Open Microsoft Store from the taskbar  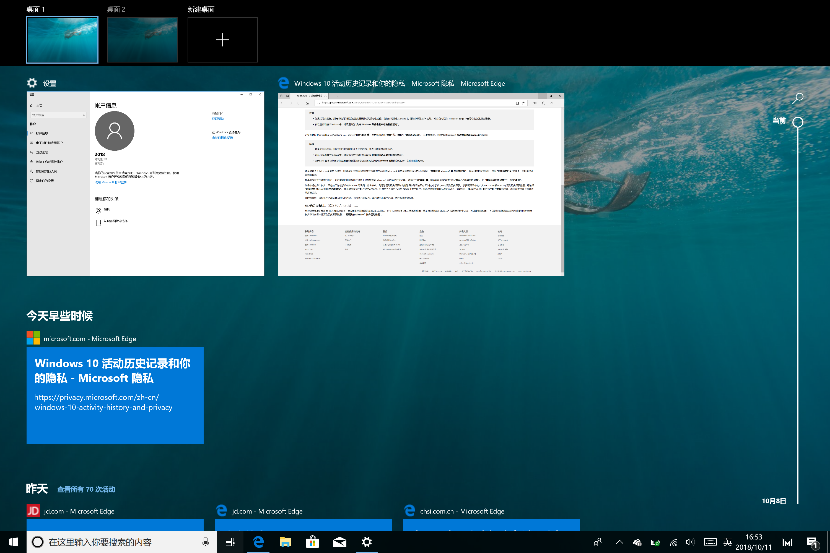click(312, 542)
